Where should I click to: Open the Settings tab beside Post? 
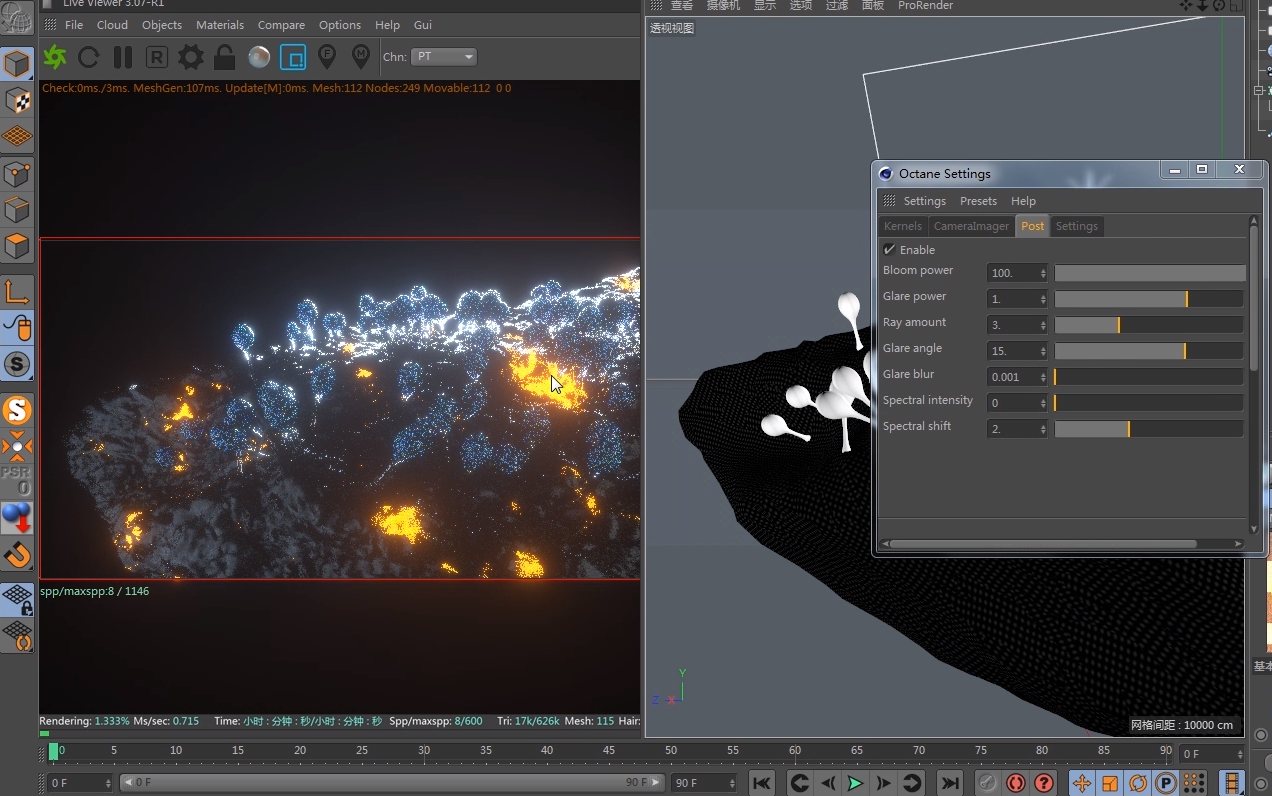1077,226
